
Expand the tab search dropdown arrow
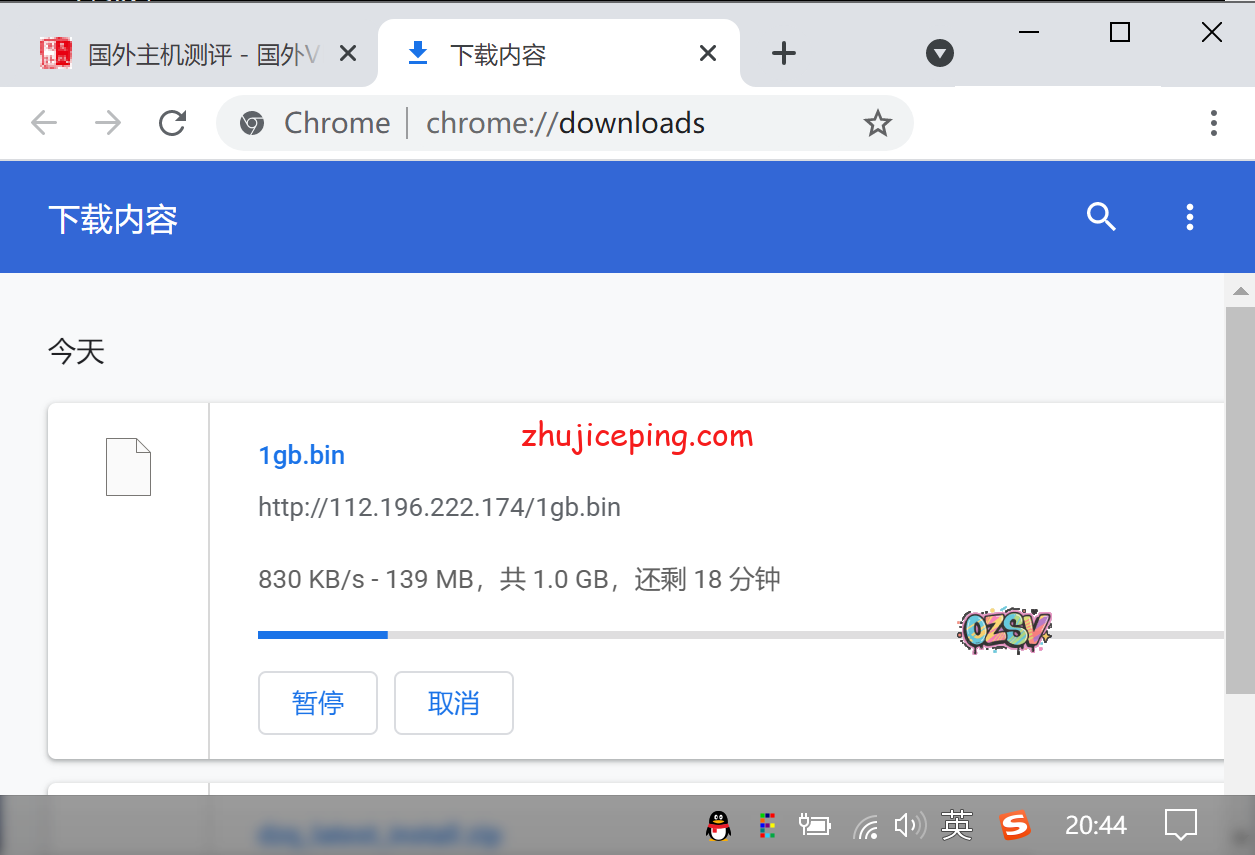939,54
